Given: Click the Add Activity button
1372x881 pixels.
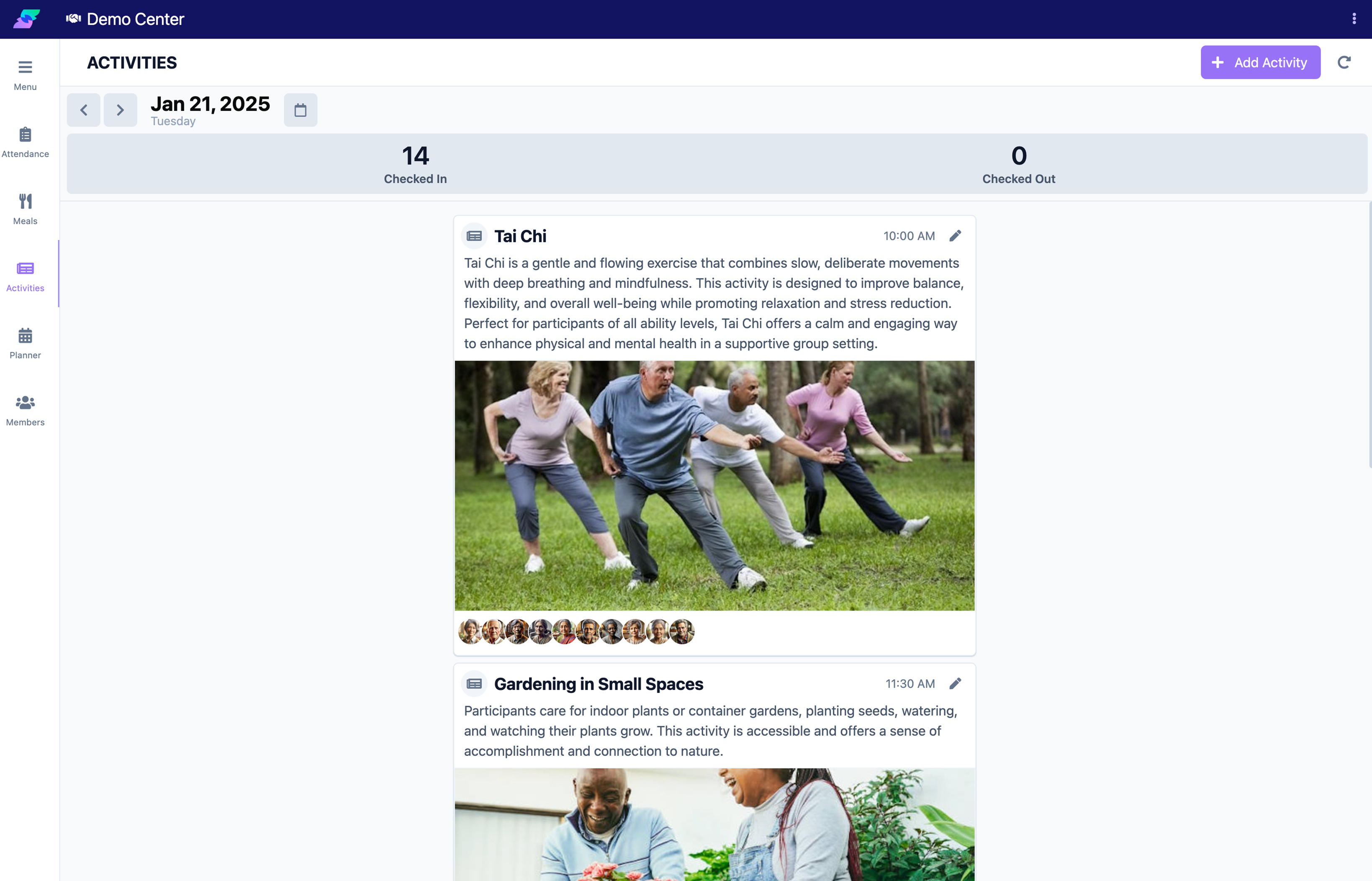Looking at the screenshot, I should pyautogui.click(x=1261, y=62).
